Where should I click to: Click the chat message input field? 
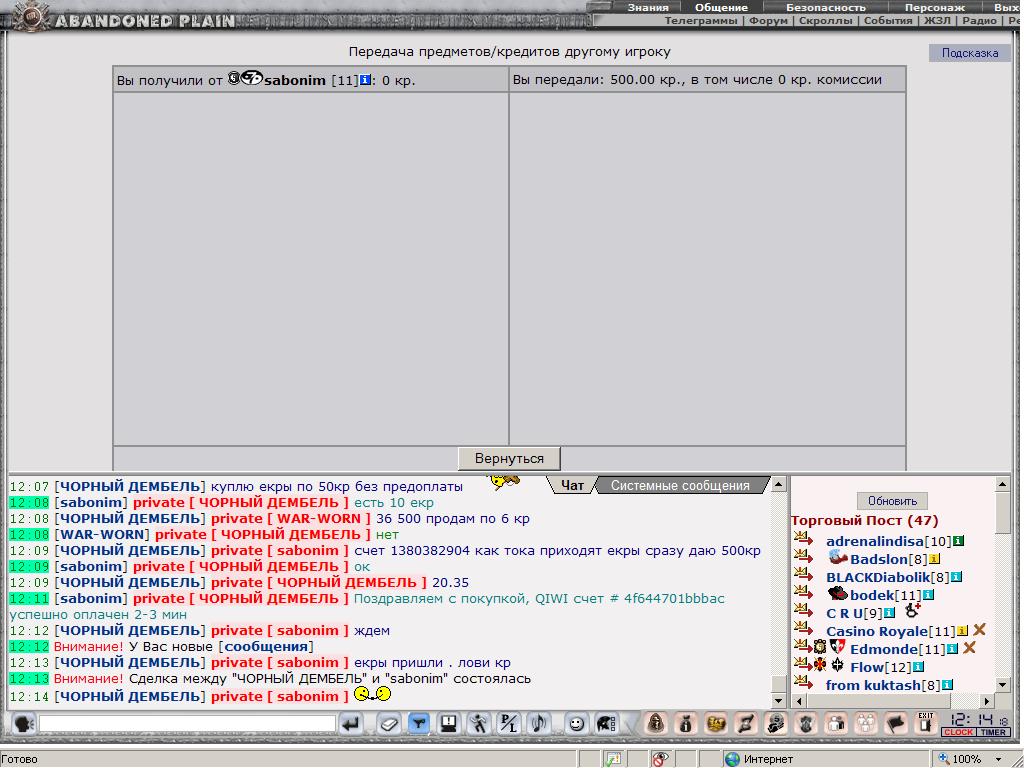(187, 724)
